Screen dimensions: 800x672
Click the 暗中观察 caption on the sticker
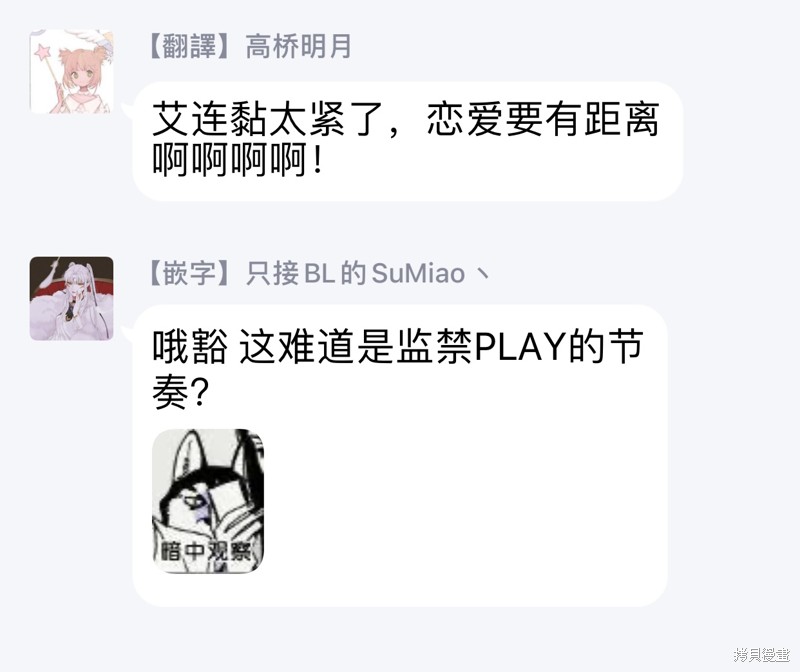click(206, 551)
